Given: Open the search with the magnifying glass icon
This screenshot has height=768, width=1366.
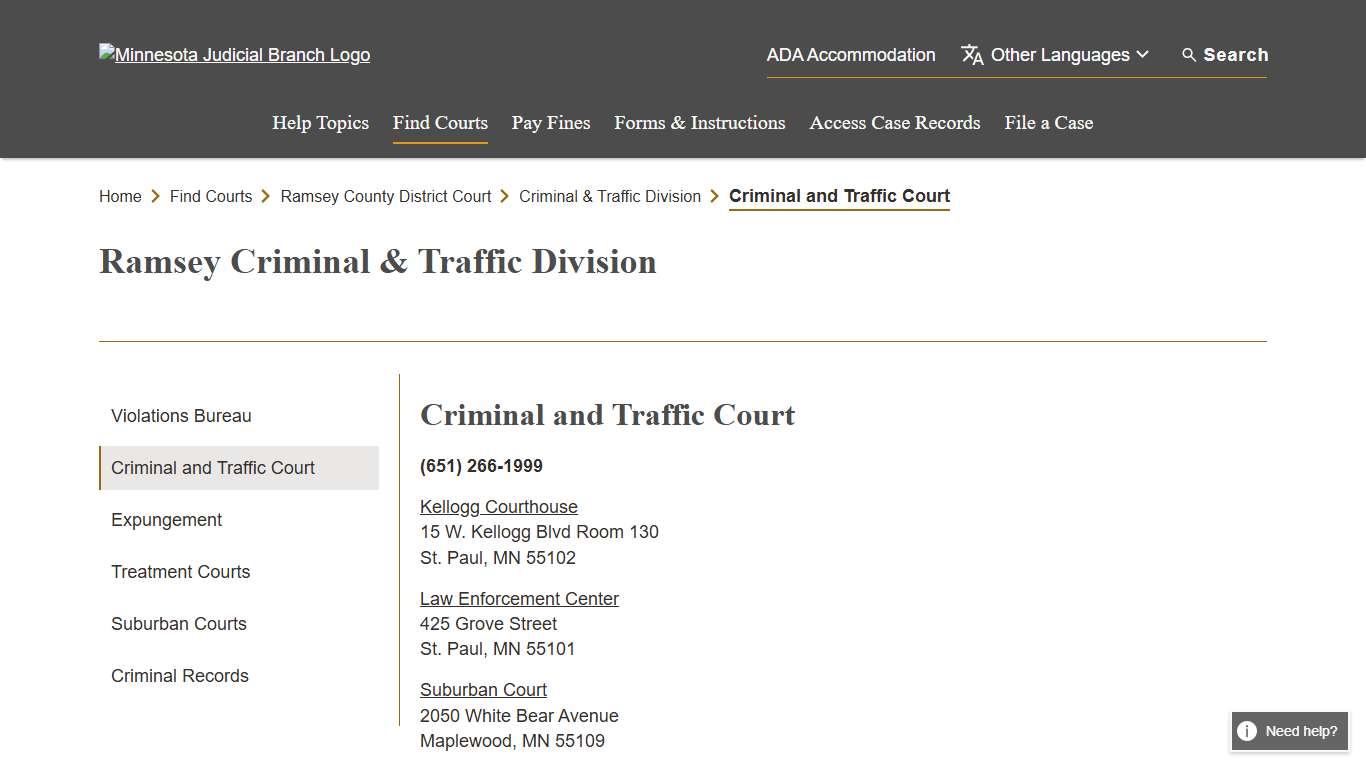Looking at the screenshot, I should click(x=1188, y=55).
